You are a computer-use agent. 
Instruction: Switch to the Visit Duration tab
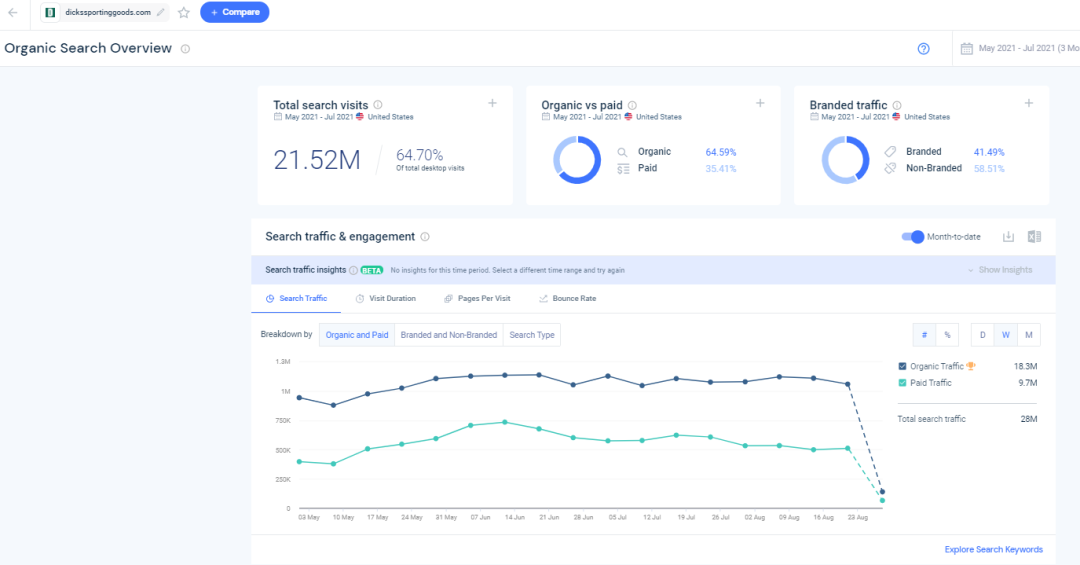pyautogui.click(x=386, y=298)
